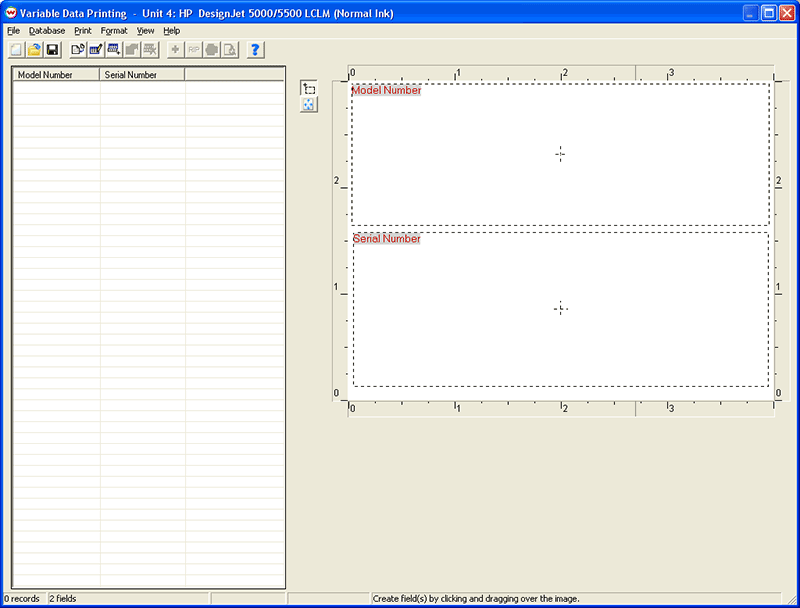
Task: Open the Help menu
Action: click(x=171, y=31)
